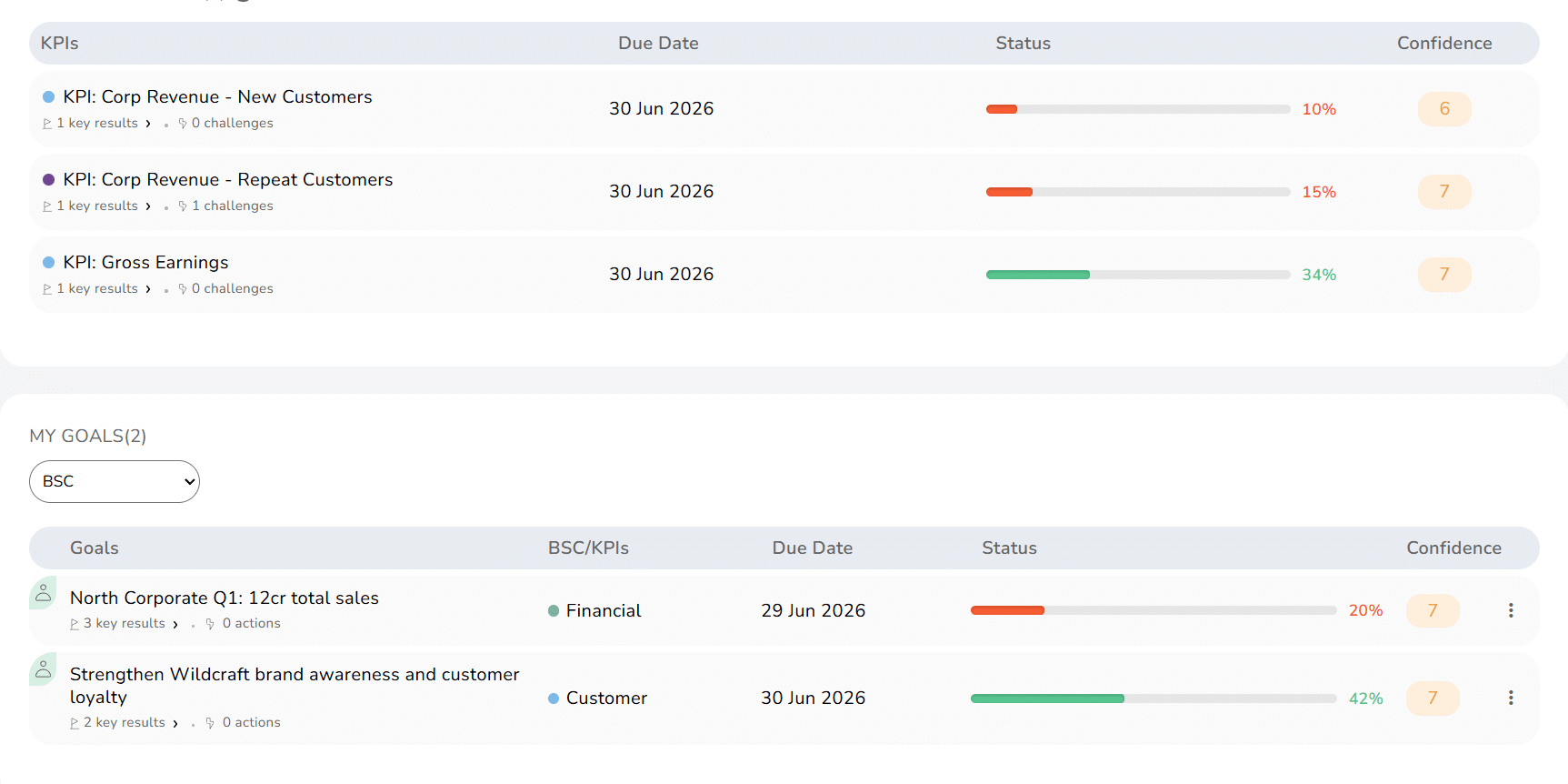Click Due Date header in KPIs table

(658, 43)
